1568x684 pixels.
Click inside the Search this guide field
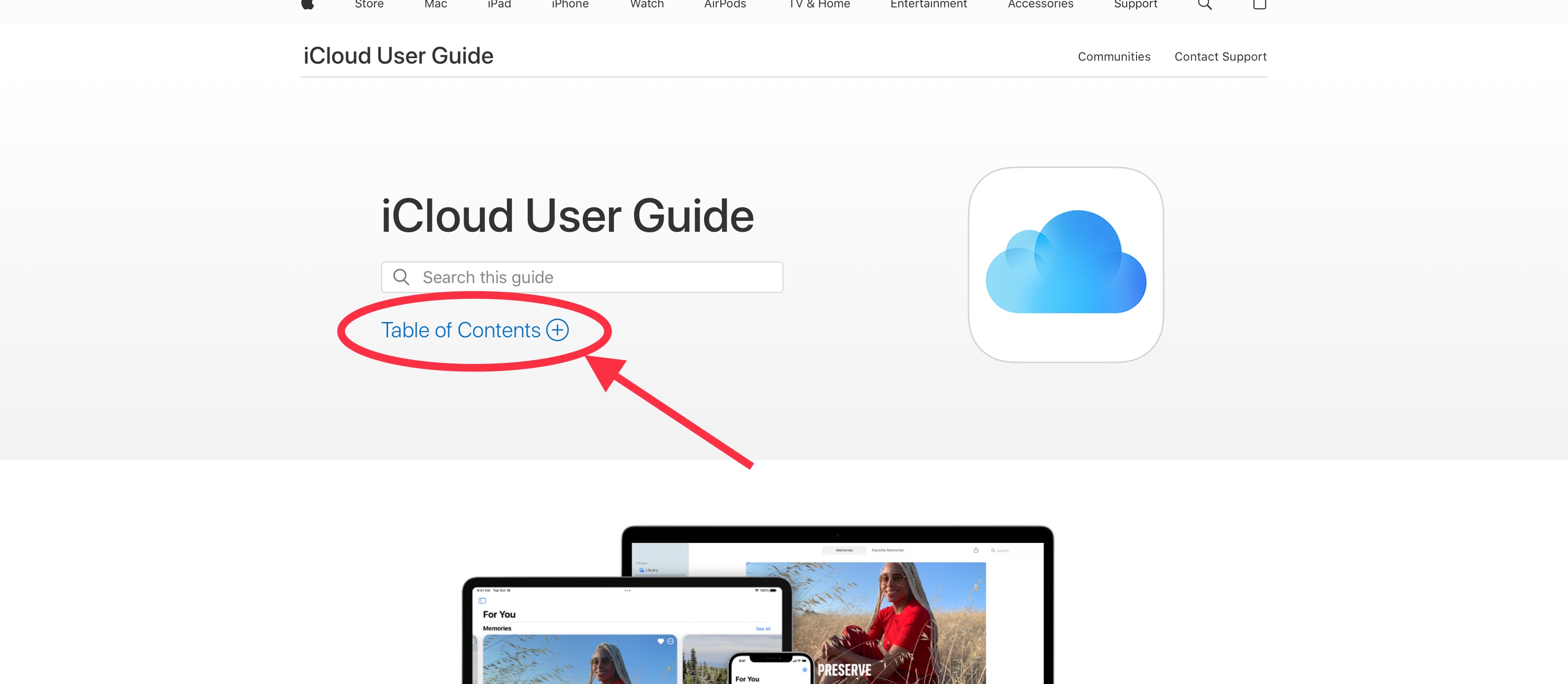click(581, 277)
